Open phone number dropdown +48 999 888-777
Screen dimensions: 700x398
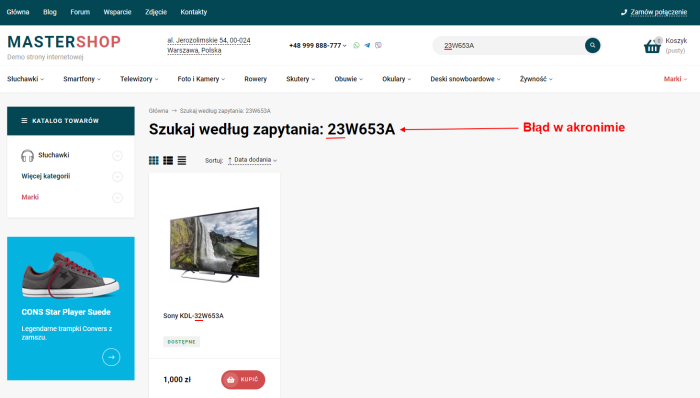[x=317, y=46]
